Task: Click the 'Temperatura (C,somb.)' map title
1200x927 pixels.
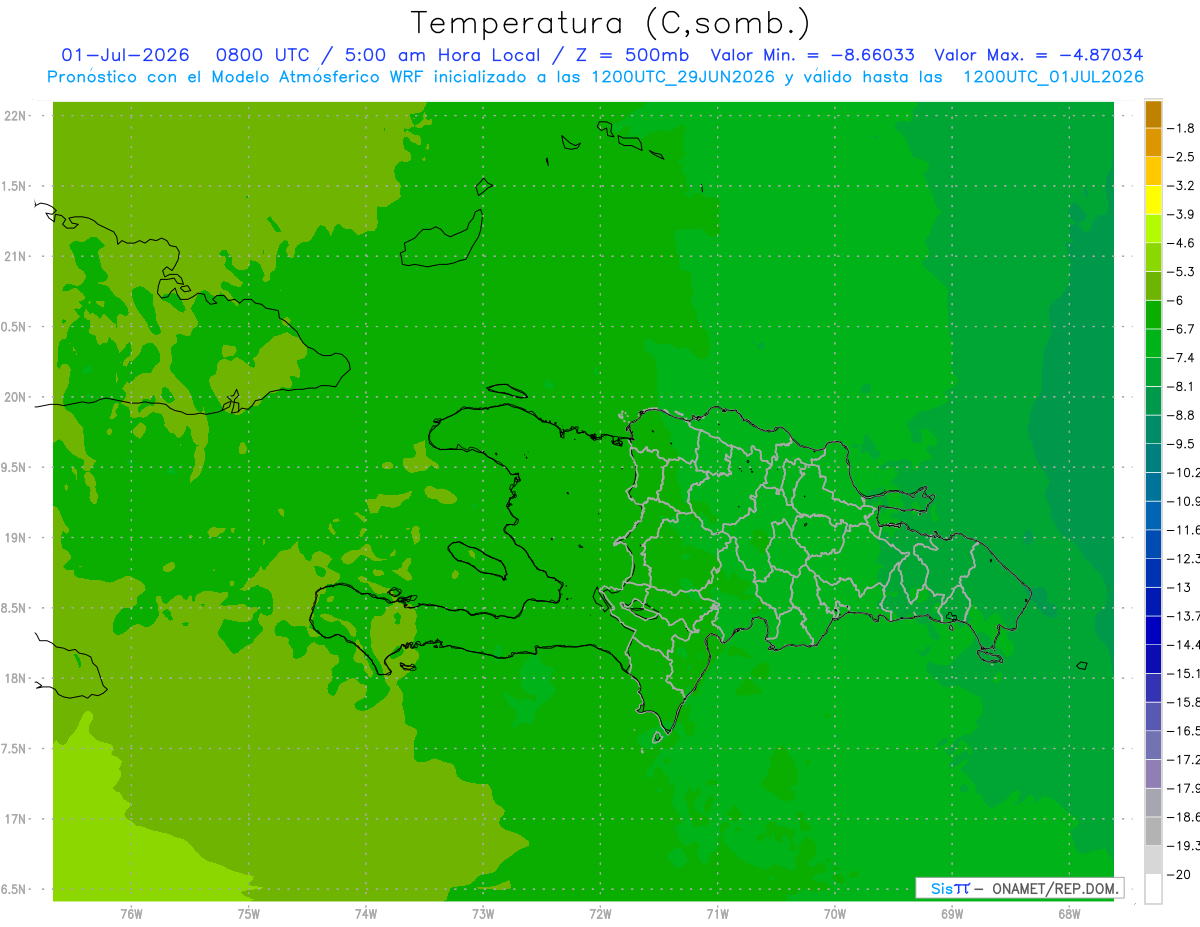Action: coord(610,23)
